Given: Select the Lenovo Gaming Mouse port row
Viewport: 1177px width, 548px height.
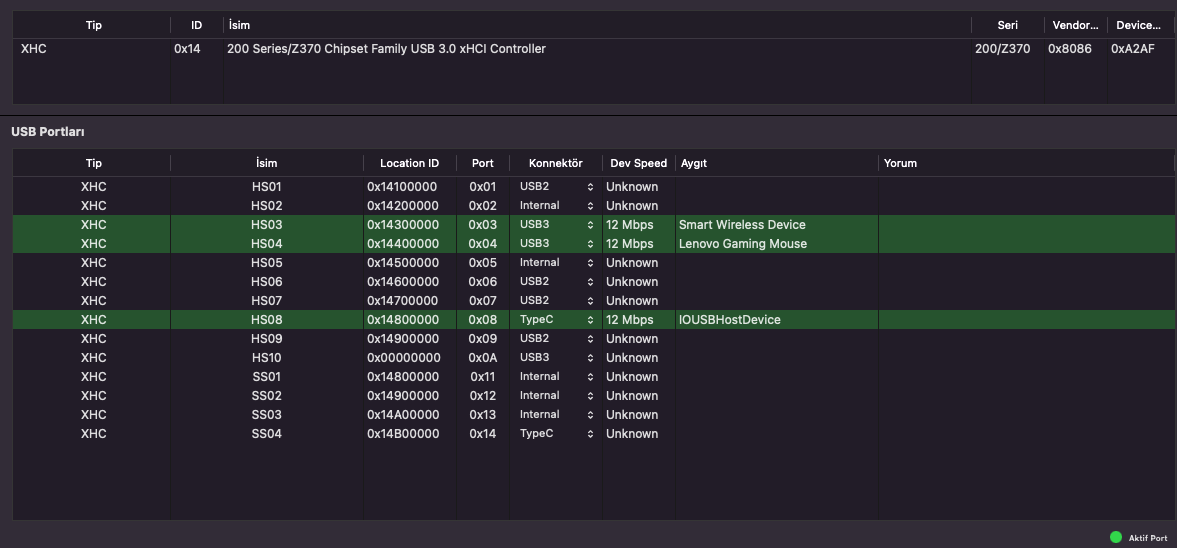Looking at the screenshot, I should 742,244.
